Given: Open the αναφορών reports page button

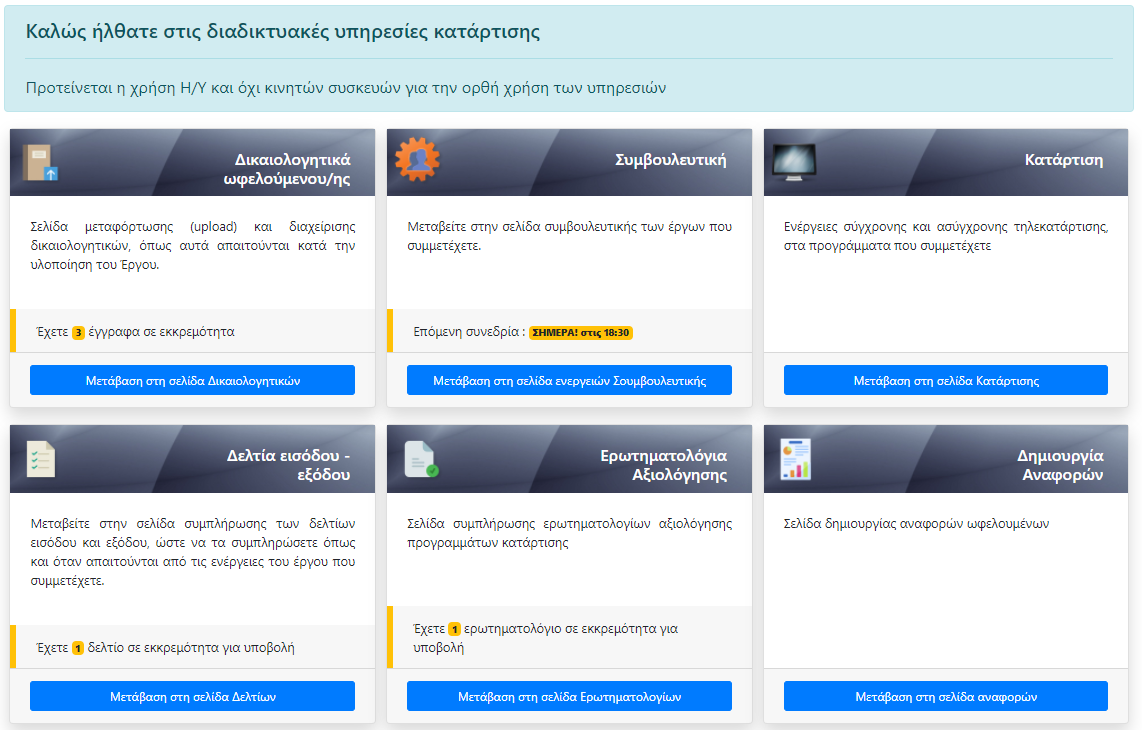Looking at the screenshot, I should (x=945, y=696).
